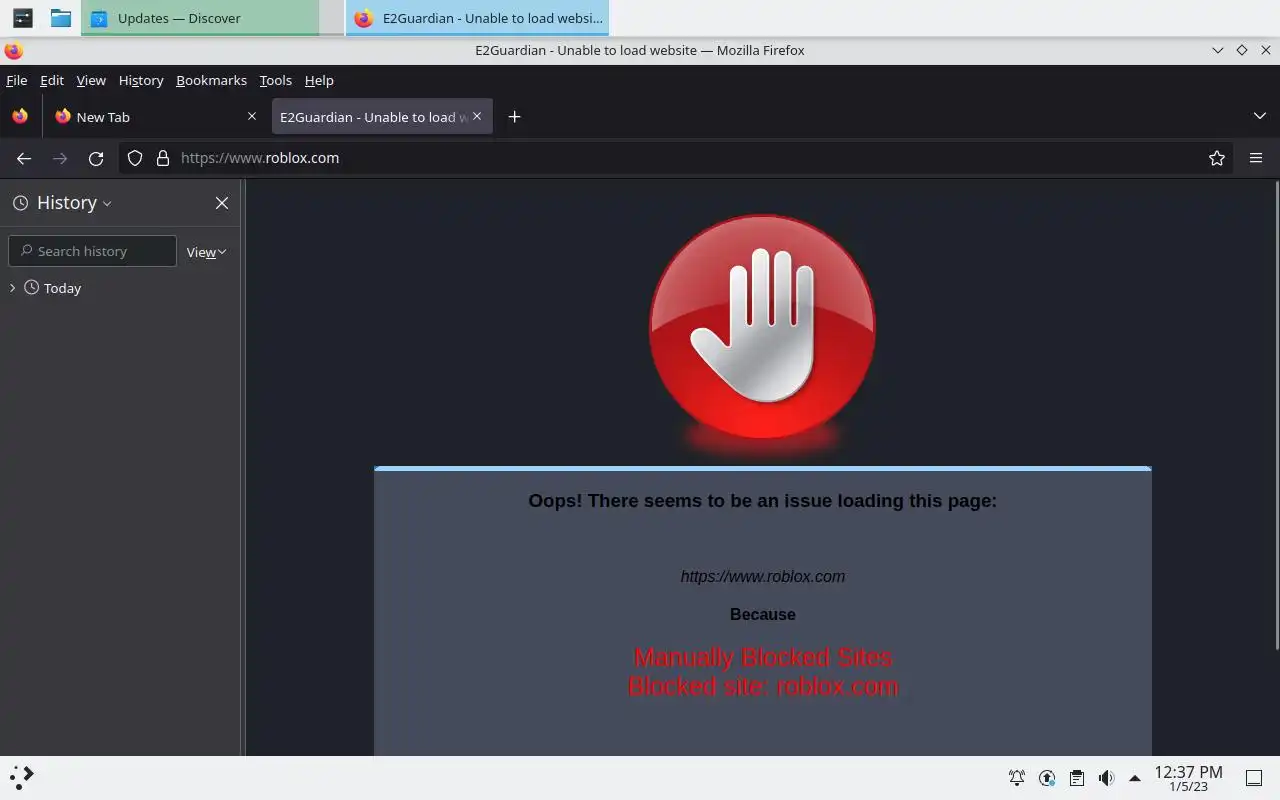Open the updates tray icon

coord(1047,777)
